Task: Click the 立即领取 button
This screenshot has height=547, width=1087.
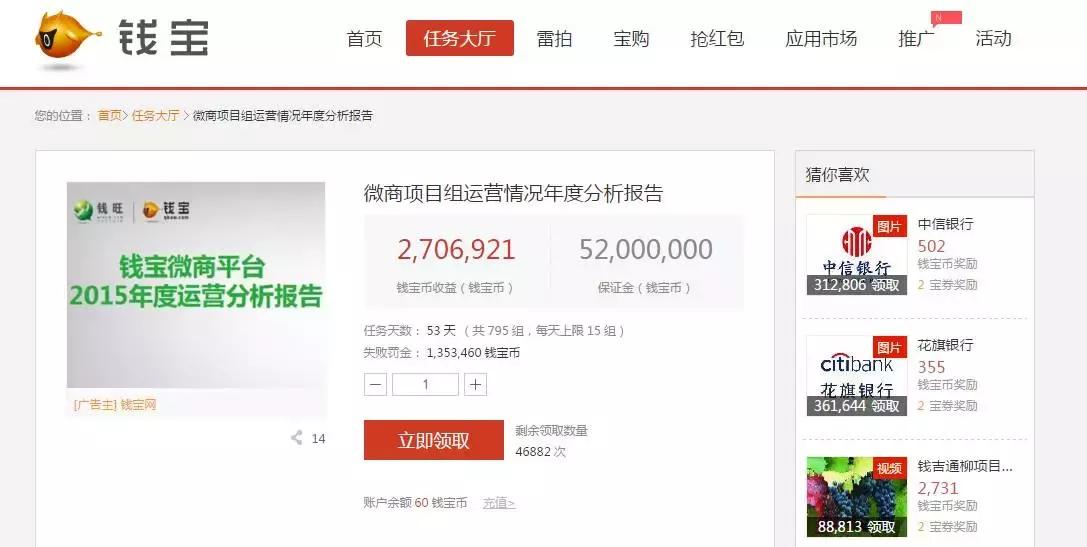Action: click(x=433, y=440)
